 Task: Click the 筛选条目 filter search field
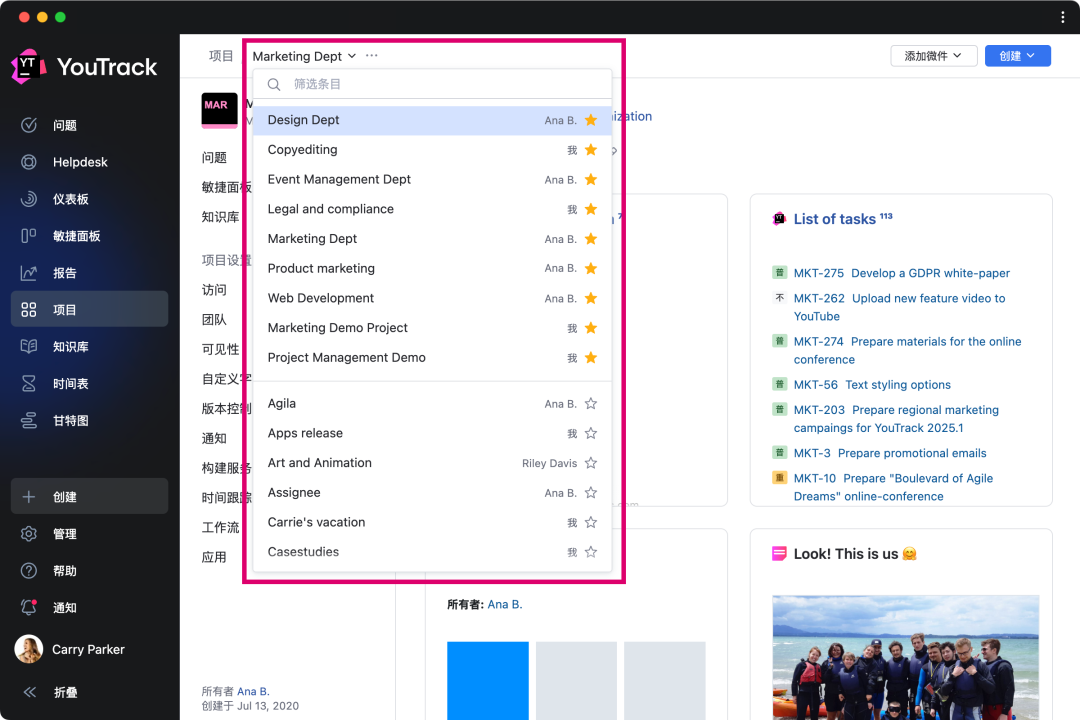pos(432,84)
